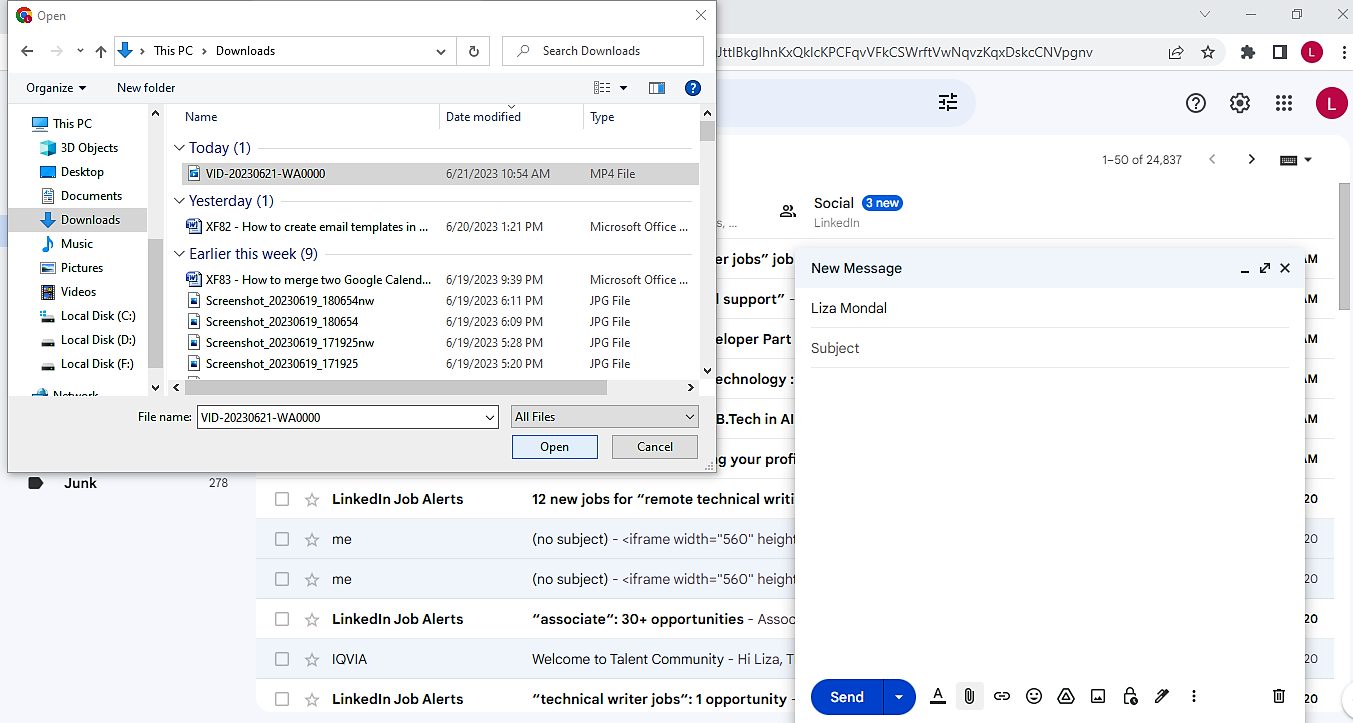Open the address path dropdown arrow

click(x=441, y=51)
